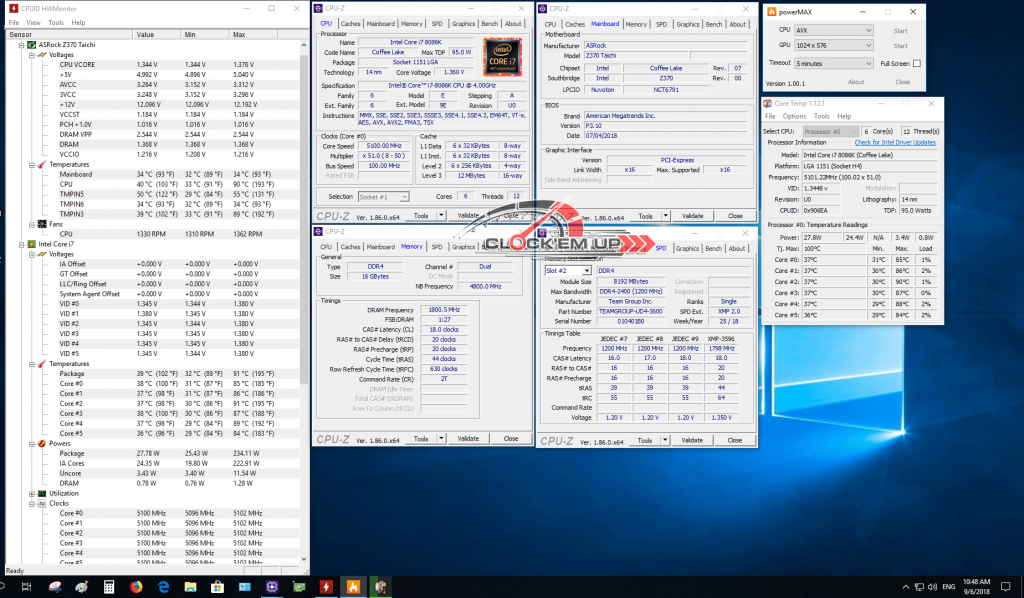Click powerMAX title bar flame icon
Image resolution: width=1024 pixels, height=598 pixels.
(771, 12)
